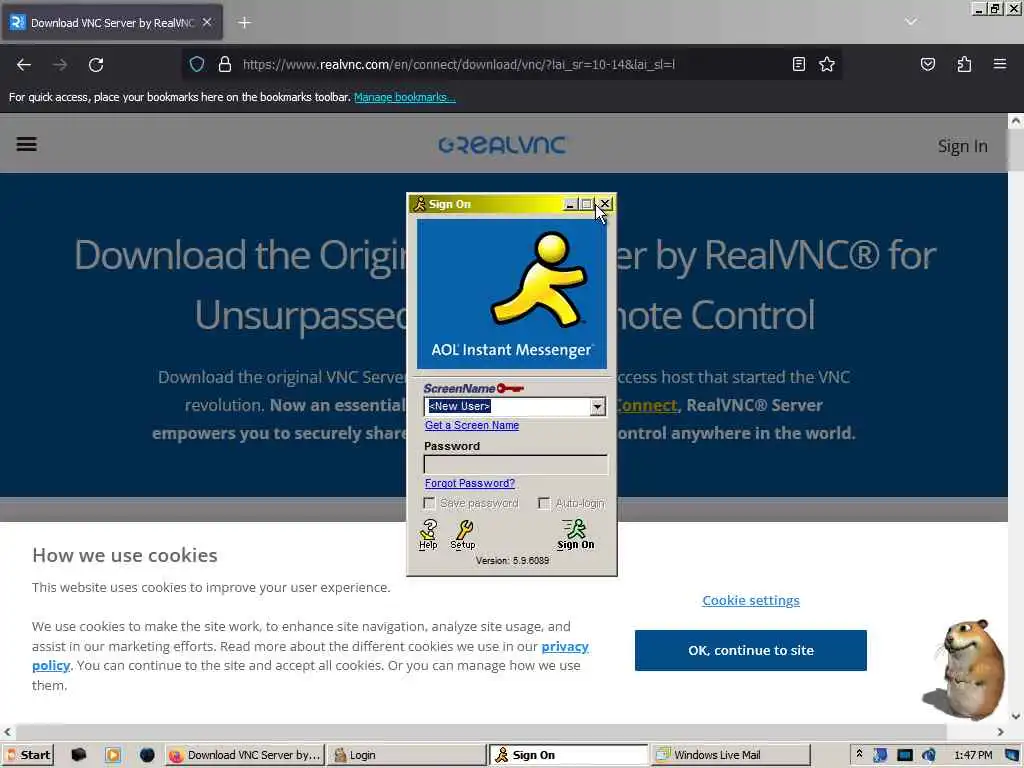Expand hidden system tray icons arrow
Viewport: 1024px width, 768px height.
pos(859,754)
